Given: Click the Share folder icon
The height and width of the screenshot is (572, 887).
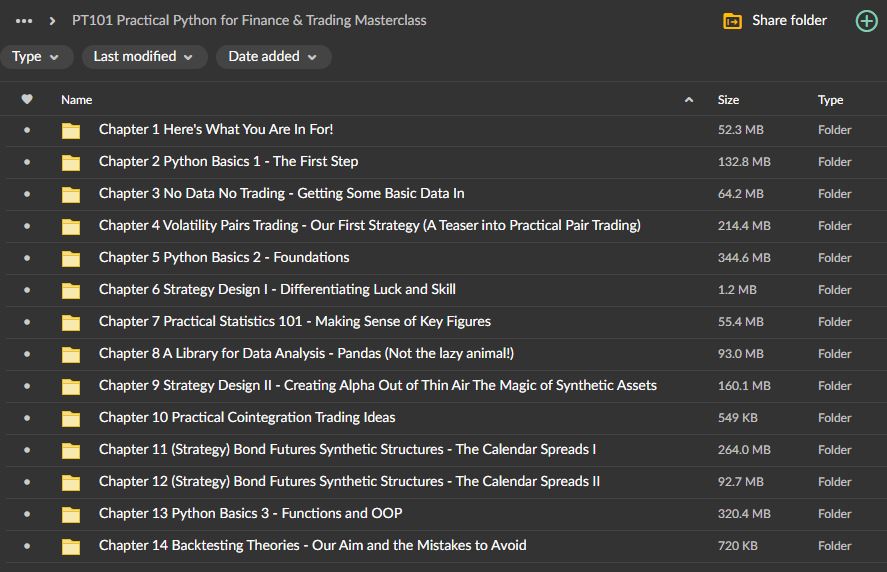Looking at the screenshot, I should tap(733, 21).
